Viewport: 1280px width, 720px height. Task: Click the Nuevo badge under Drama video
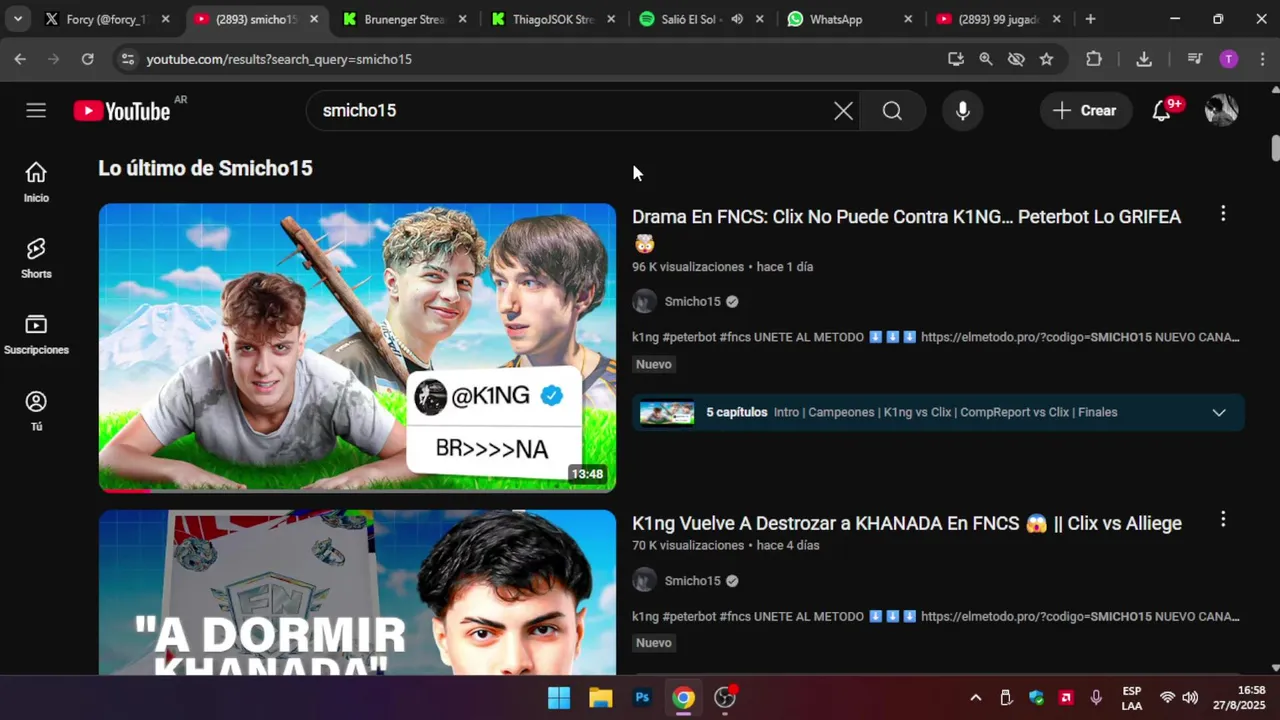coord(654,364)
